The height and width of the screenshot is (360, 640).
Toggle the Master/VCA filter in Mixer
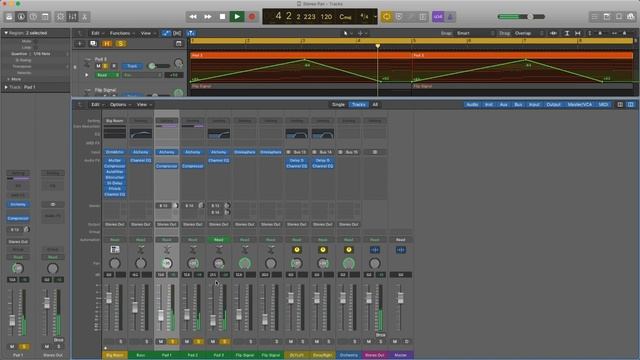coord(580,104)
